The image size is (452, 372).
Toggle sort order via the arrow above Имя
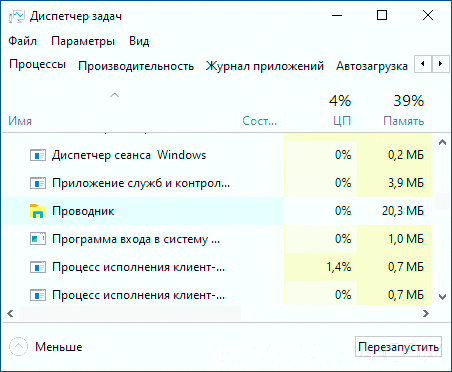click(x=114, y=95)
